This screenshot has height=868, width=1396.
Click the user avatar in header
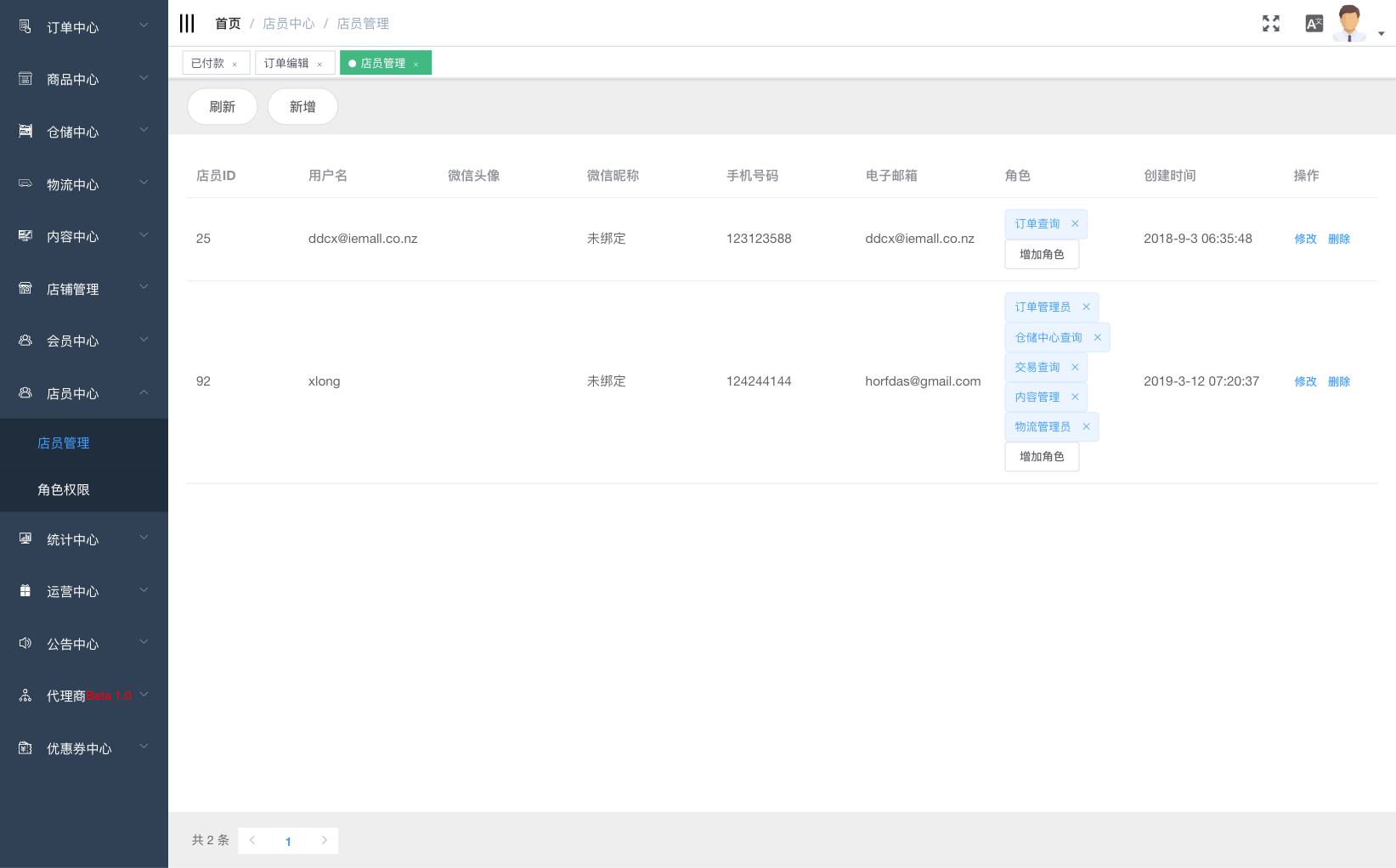(1348, 23)
